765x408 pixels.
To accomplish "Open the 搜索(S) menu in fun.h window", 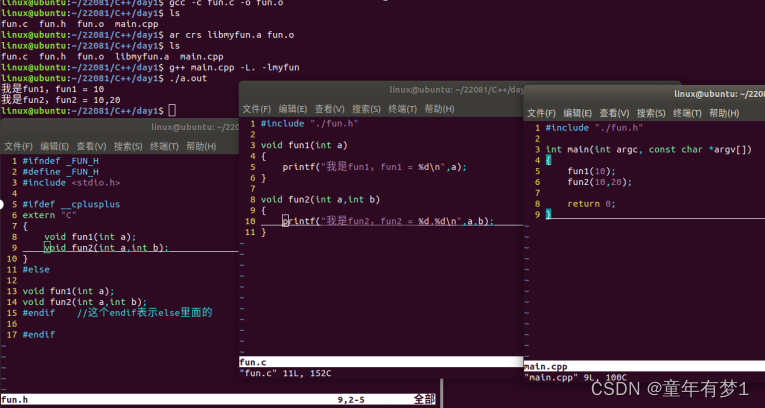I will click(128, 146).
